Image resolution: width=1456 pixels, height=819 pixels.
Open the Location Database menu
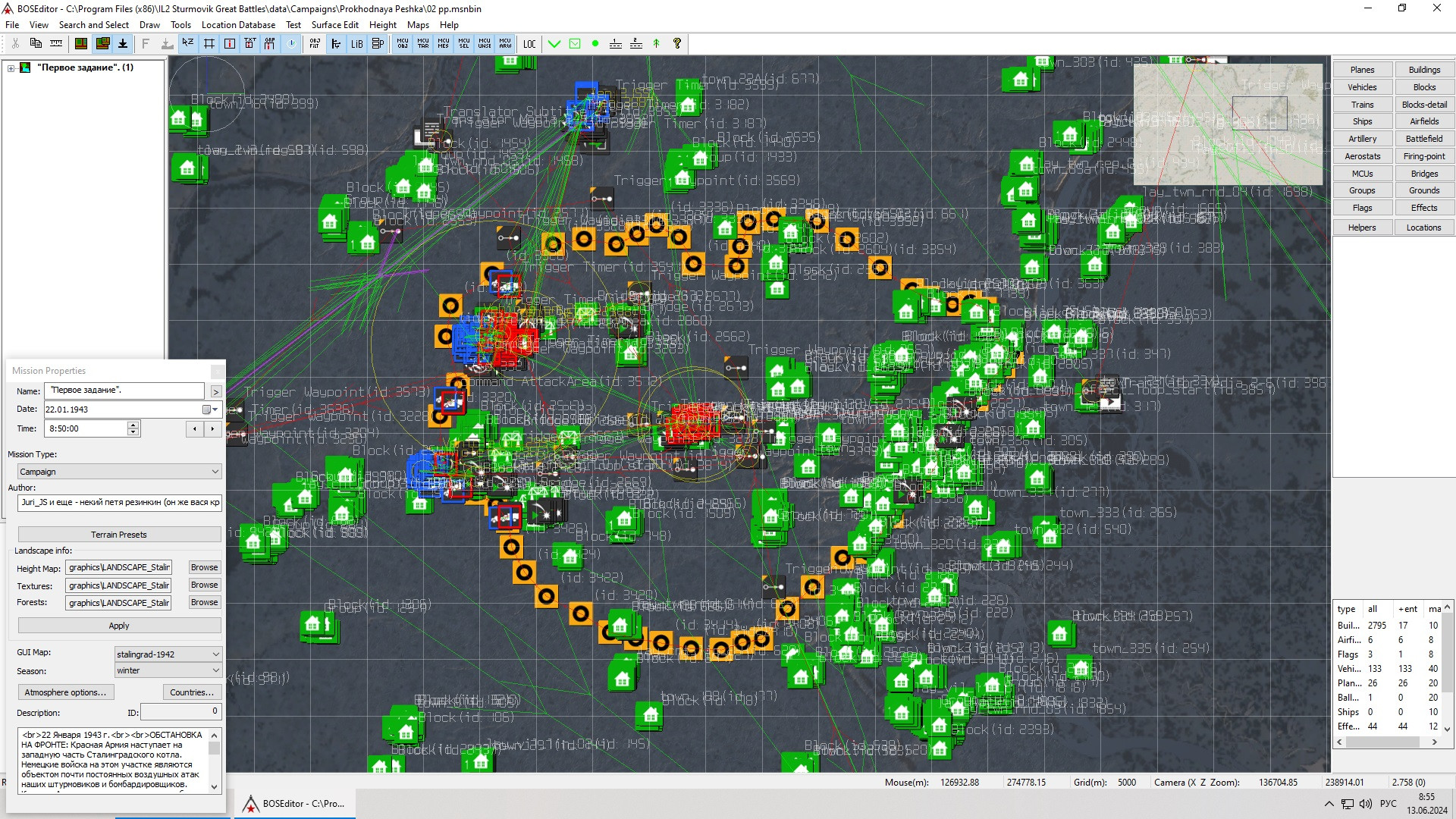click(238, 24)
